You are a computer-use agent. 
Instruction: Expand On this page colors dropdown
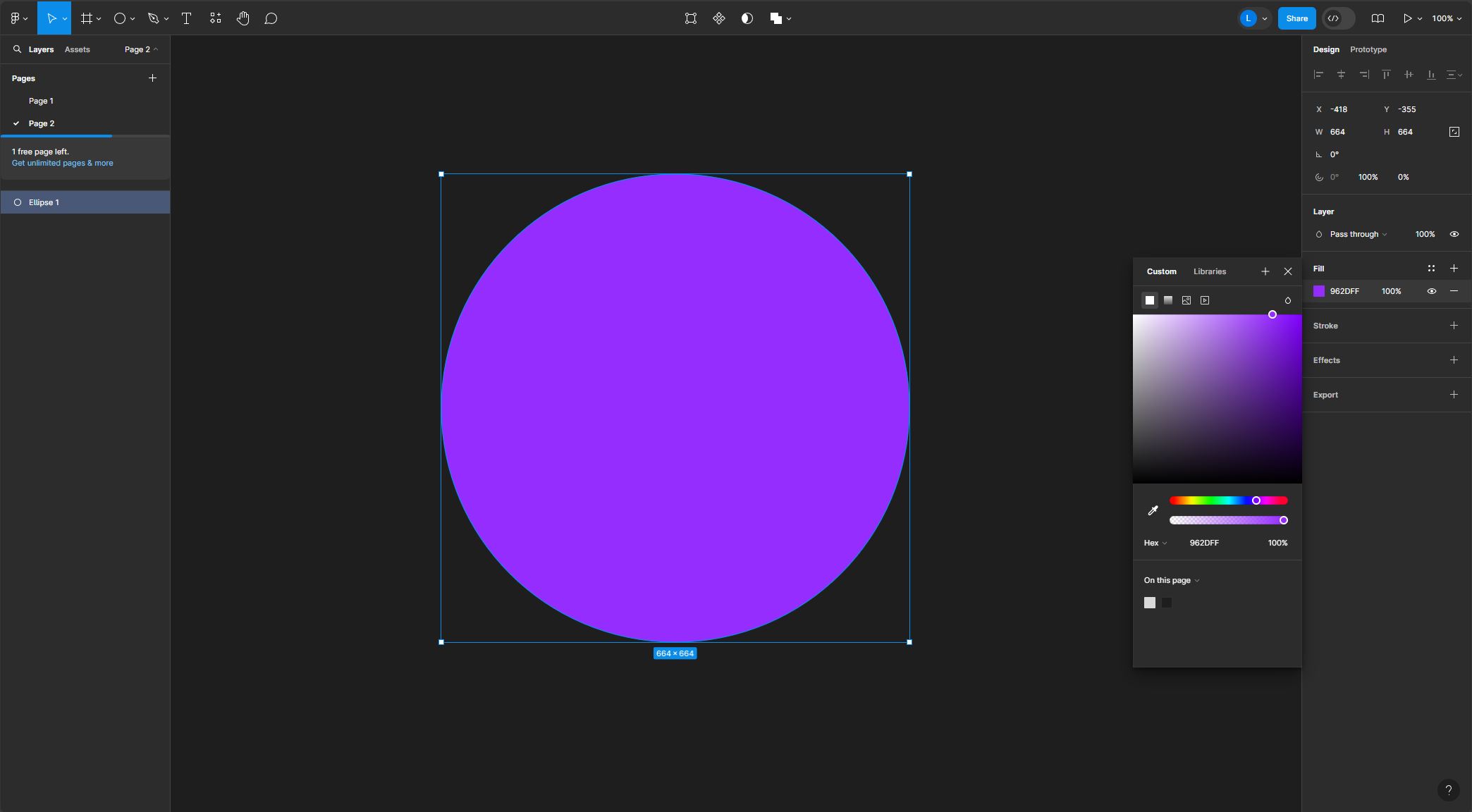point(1172,580)
